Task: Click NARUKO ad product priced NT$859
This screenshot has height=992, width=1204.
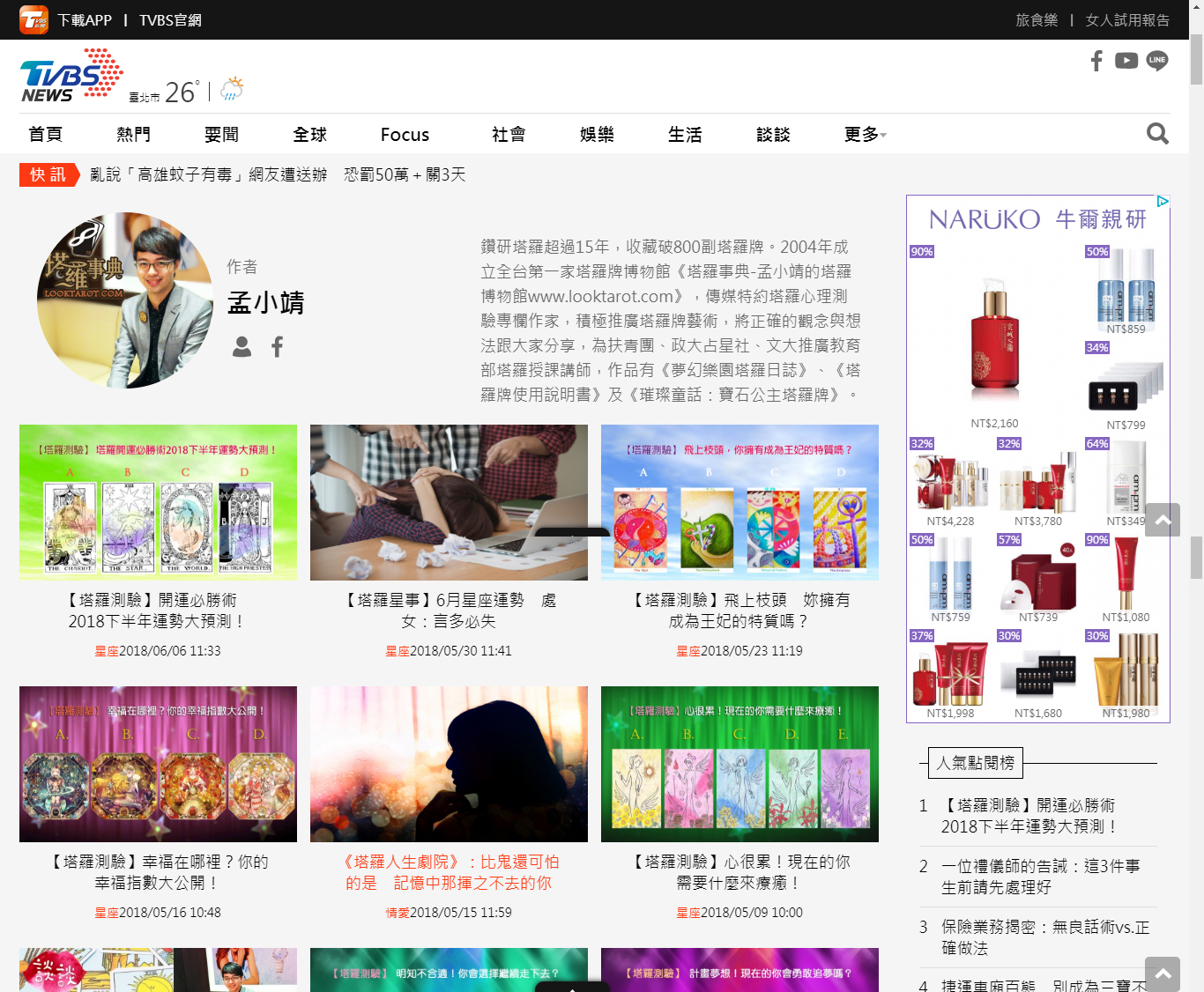Action: point(1126,290)
